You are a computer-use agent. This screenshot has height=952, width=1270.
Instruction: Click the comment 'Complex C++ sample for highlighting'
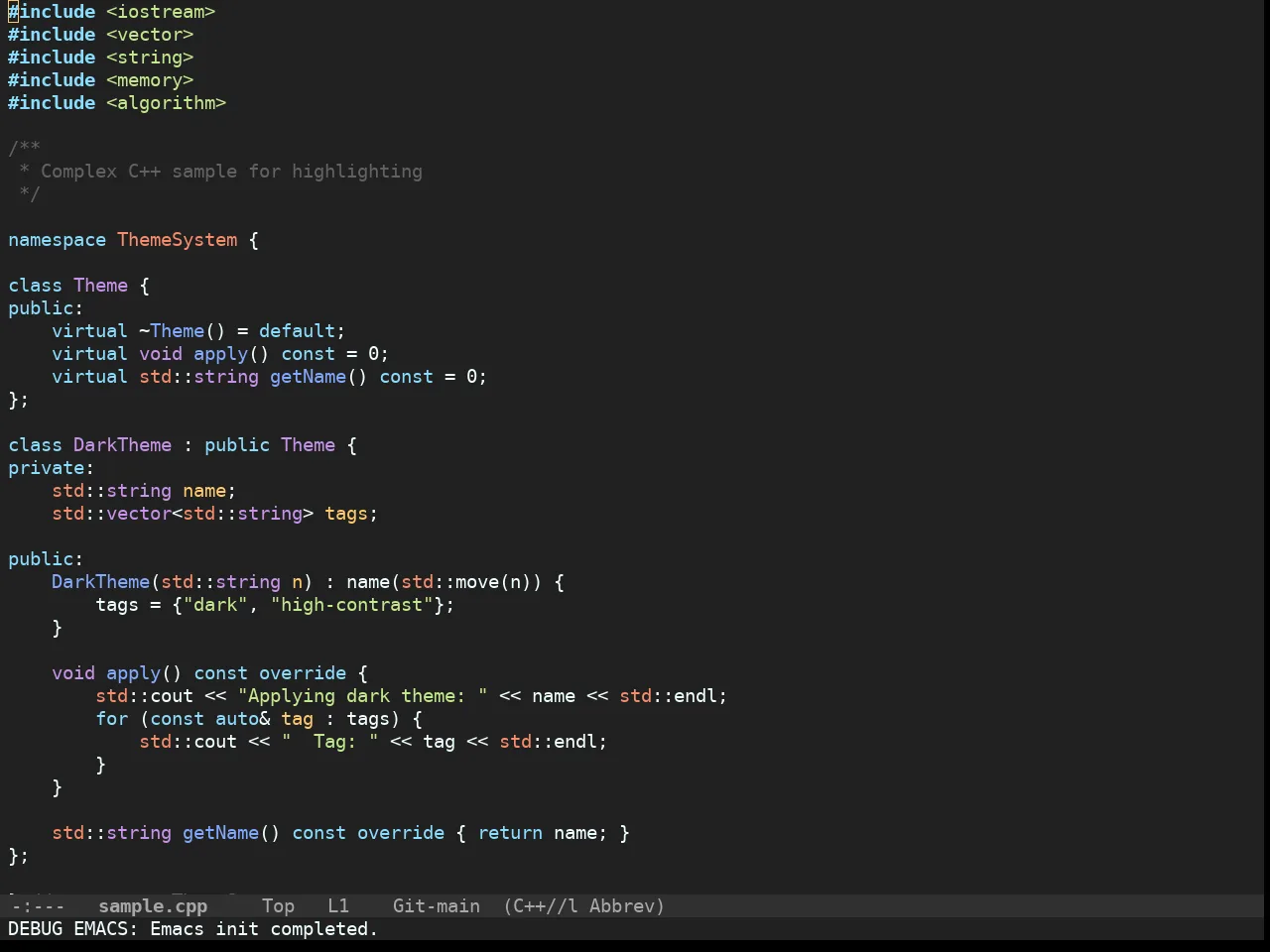coord(231,172)
